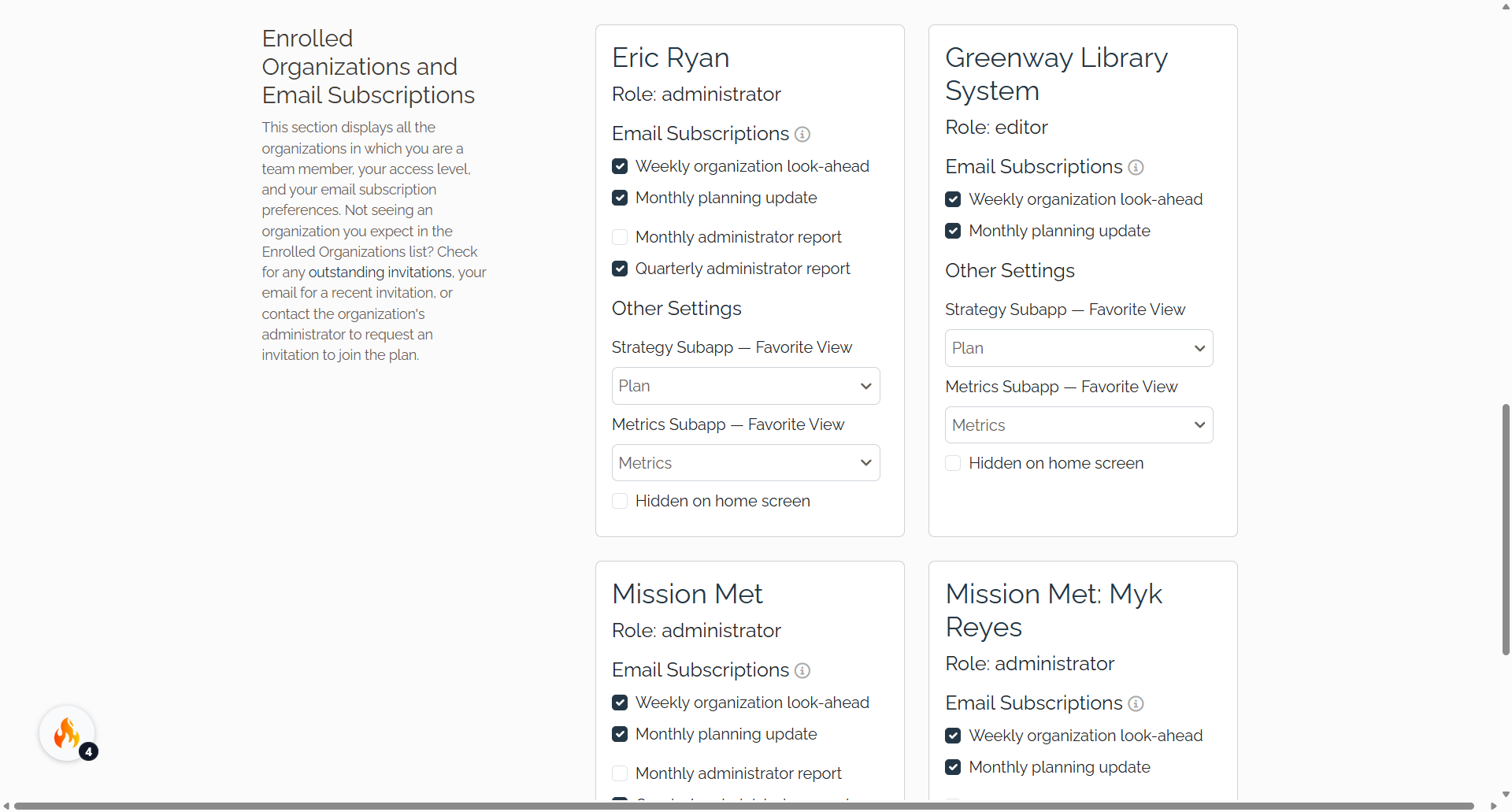The height and width of the screenshot is (812, 1512).
Task: Click info icon beside Mission Met Email Subscriptions
Action: (802, 671)
